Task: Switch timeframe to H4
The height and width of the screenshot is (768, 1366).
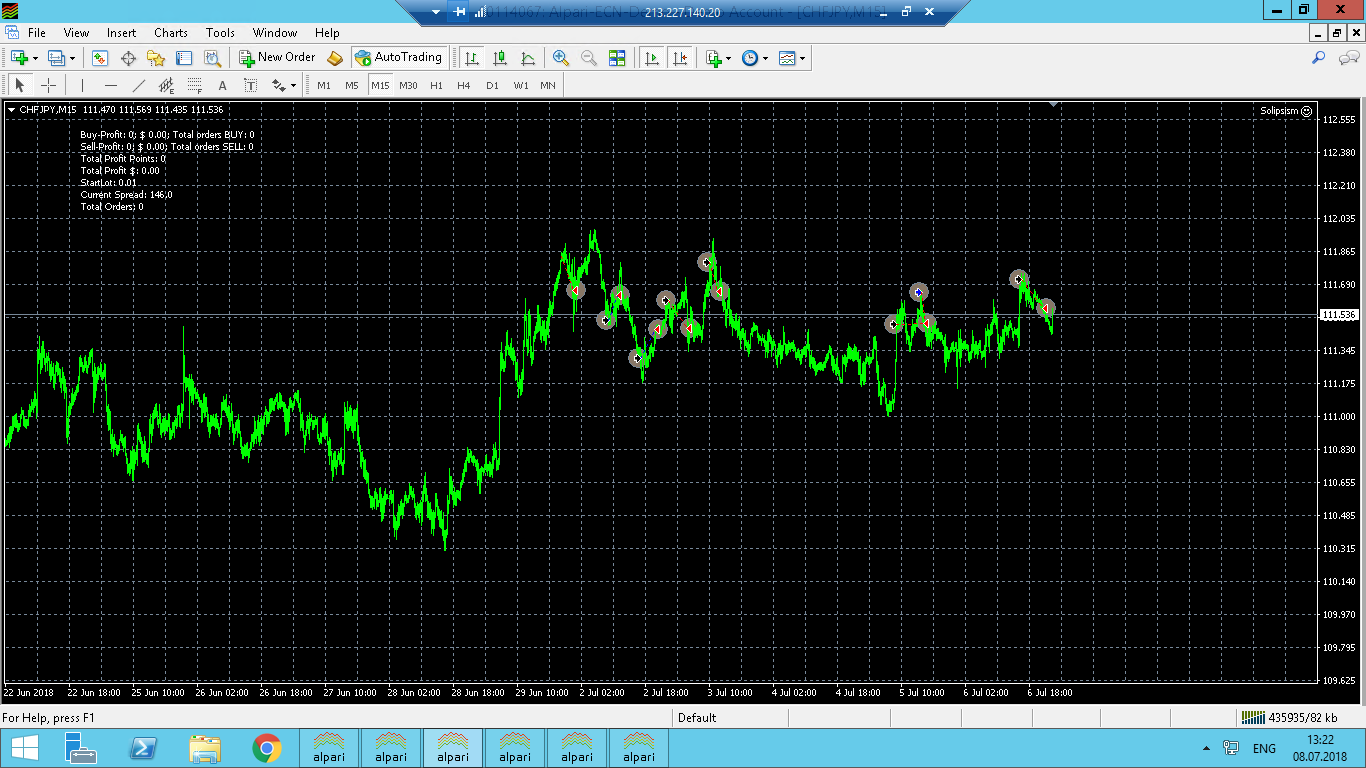Action: (x=463, y=85)
